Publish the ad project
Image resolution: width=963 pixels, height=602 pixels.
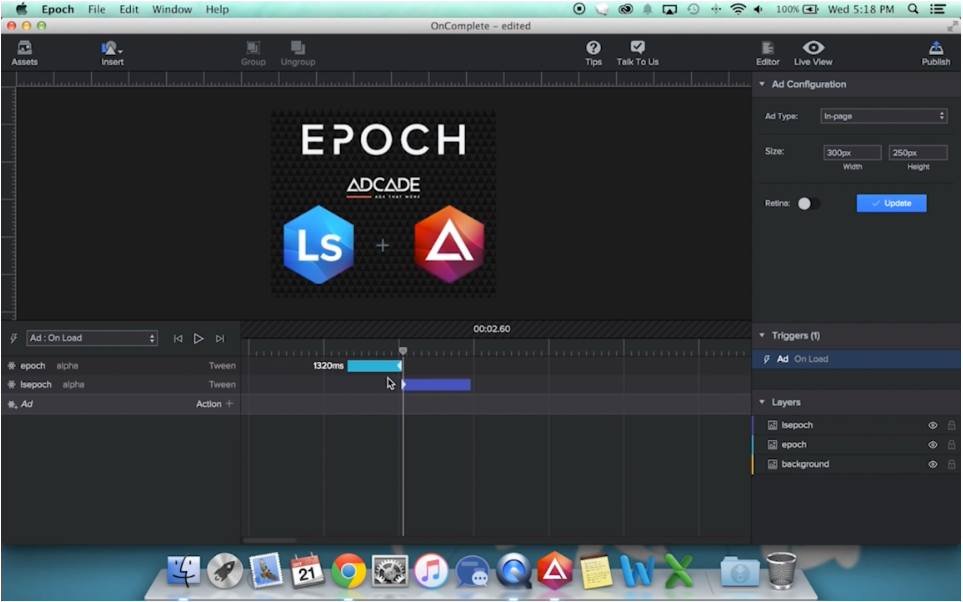935,53
